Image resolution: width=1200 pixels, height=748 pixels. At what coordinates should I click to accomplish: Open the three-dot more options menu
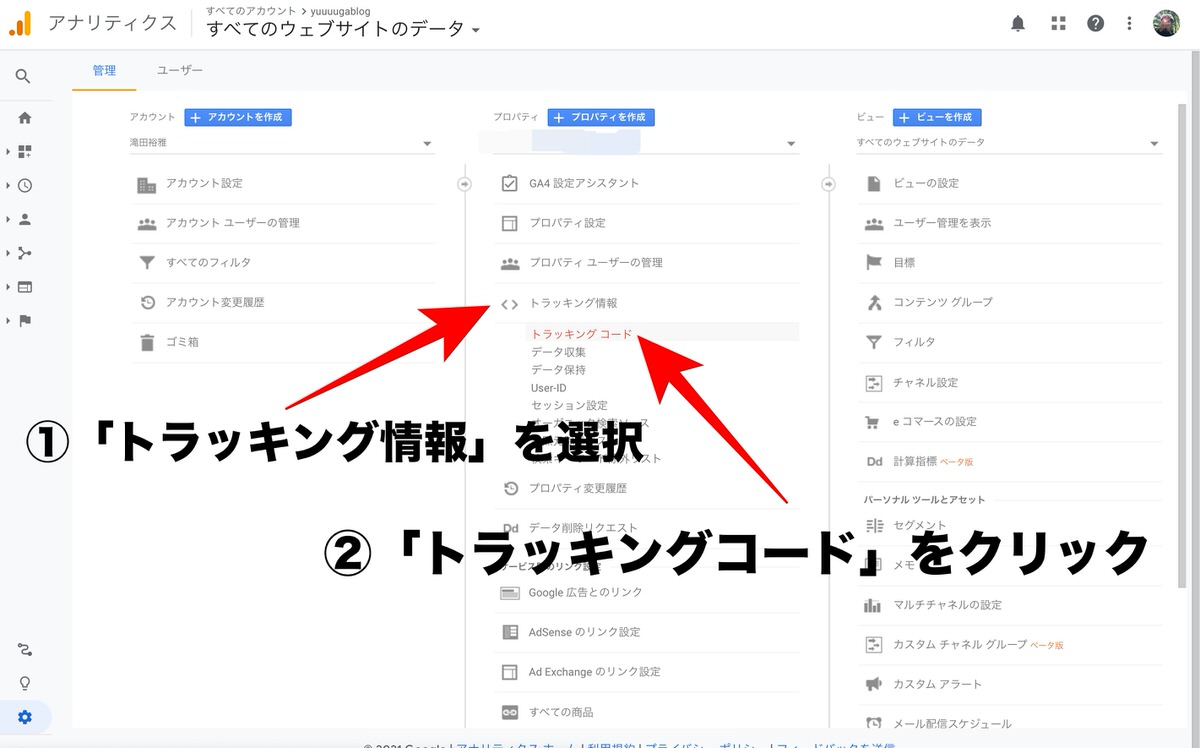[x=1129, y=23]
